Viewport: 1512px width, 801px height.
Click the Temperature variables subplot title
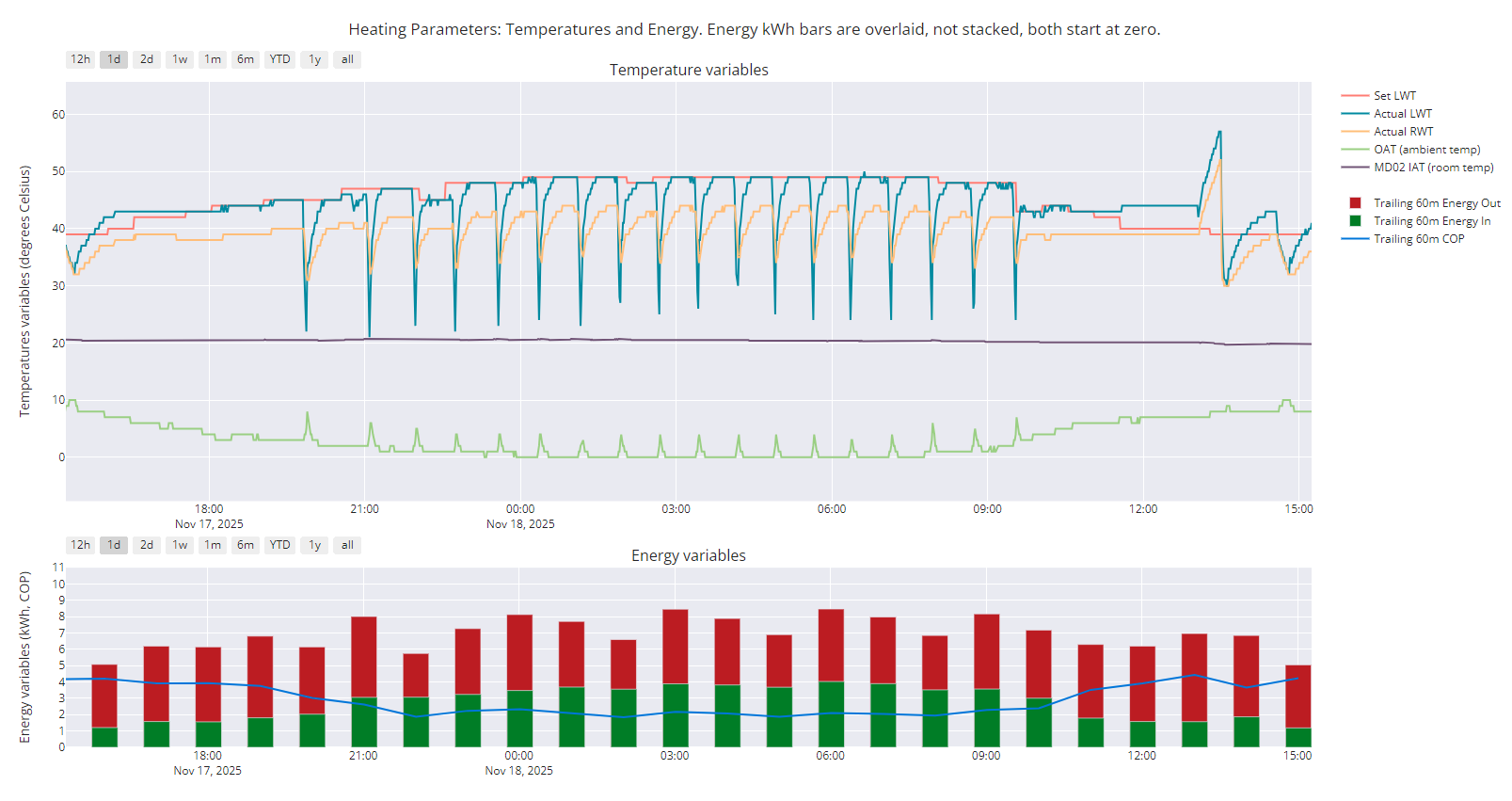point(689,70)
